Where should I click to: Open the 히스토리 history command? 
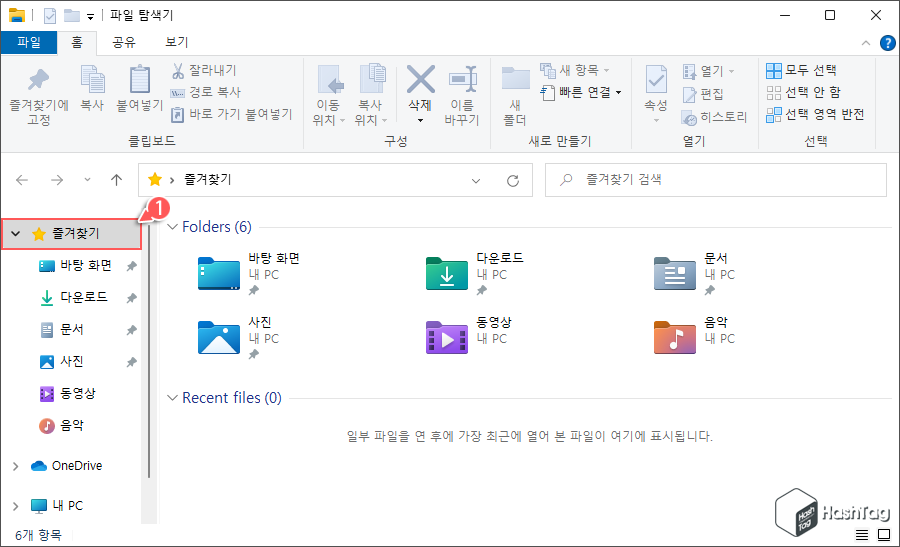[x=714, y=117]
